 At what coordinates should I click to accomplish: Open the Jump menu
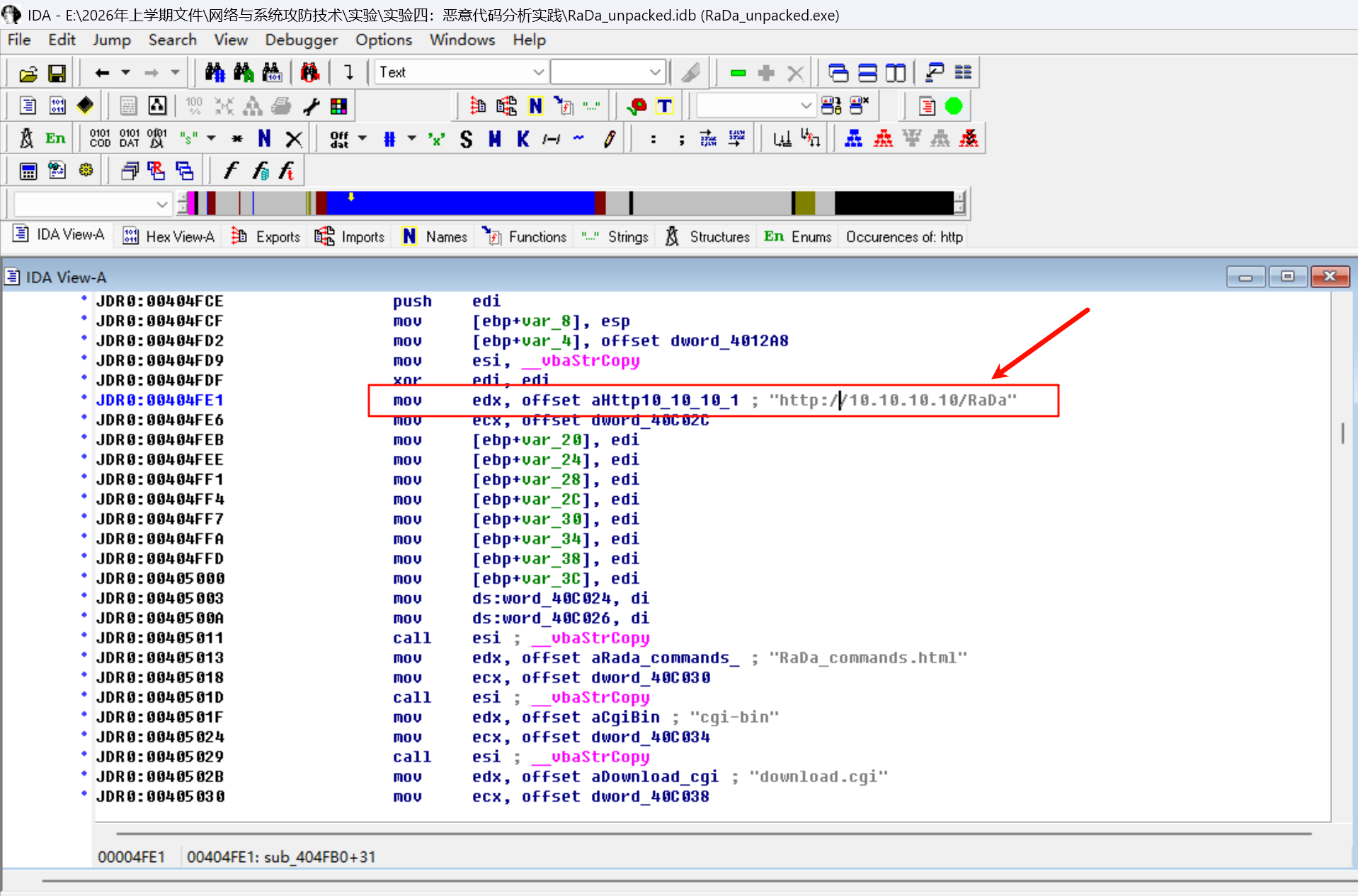pyautogui.click(x=112, y=40)
